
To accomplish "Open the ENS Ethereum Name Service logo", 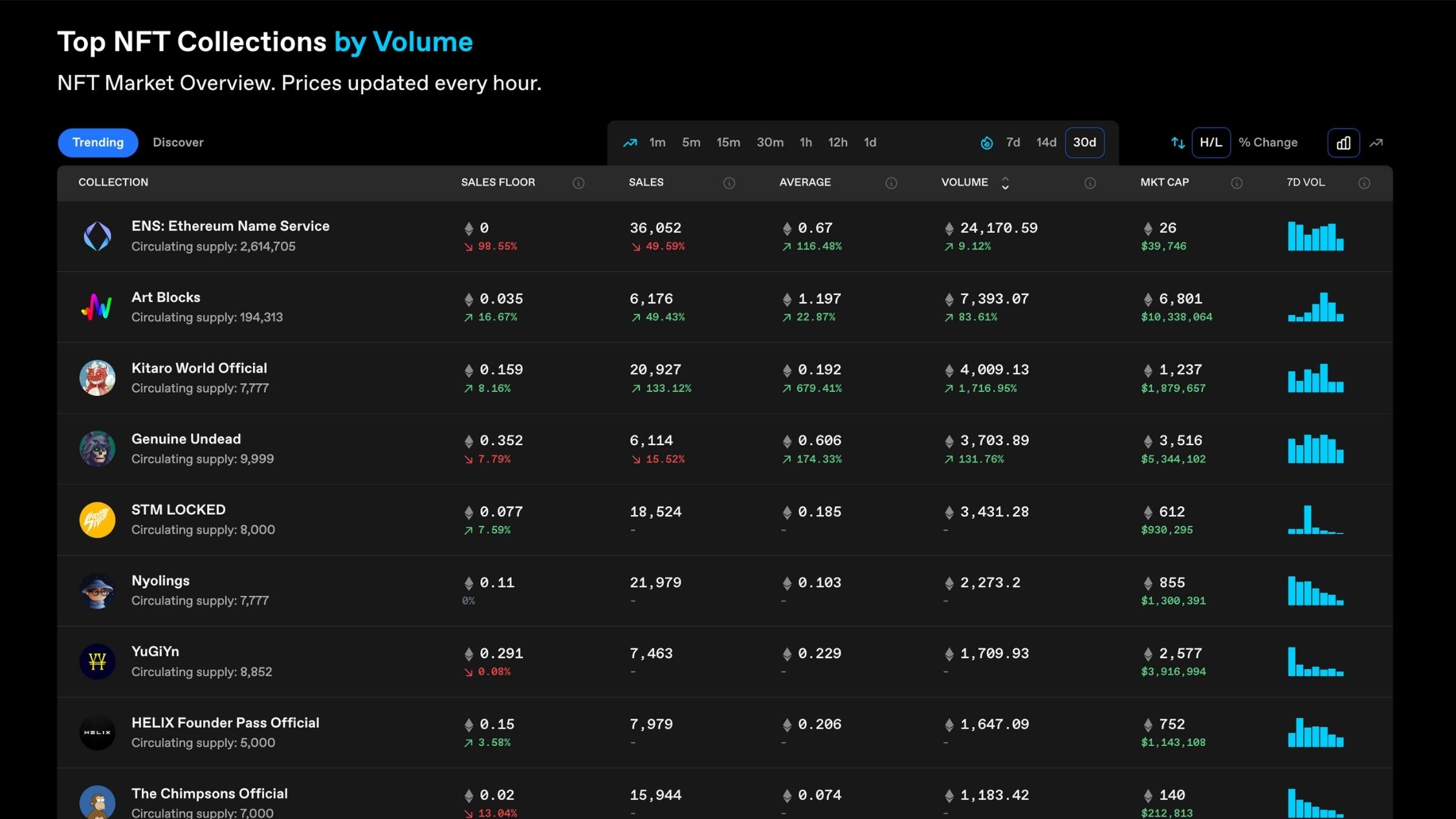I will coord(97,236).
